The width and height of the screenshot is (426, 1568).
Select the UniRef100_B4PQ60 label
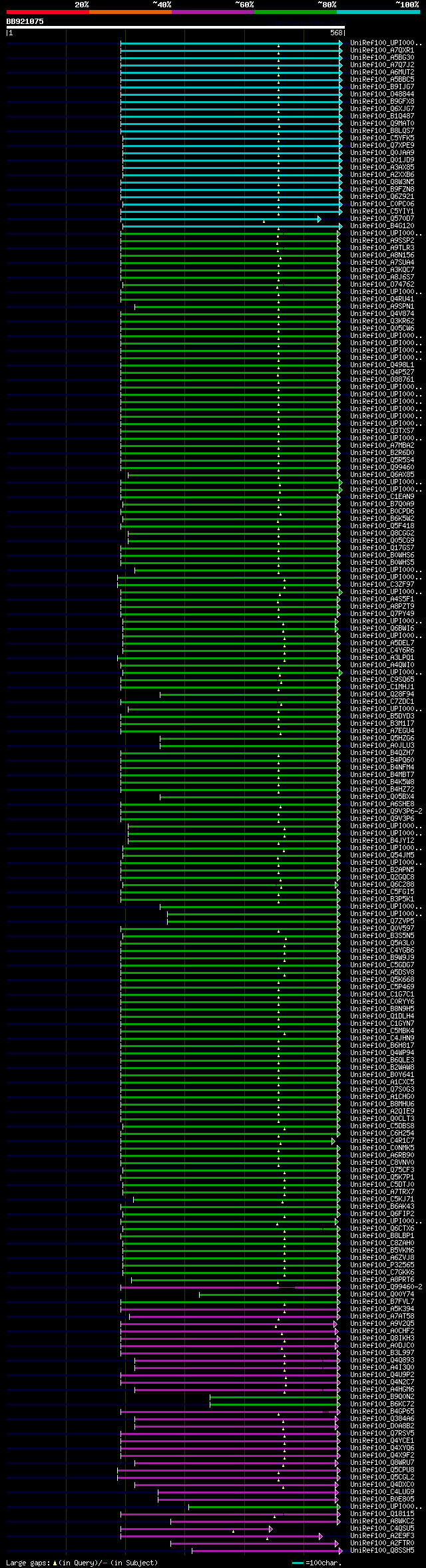pyautogui.click(x=382, y=760)
